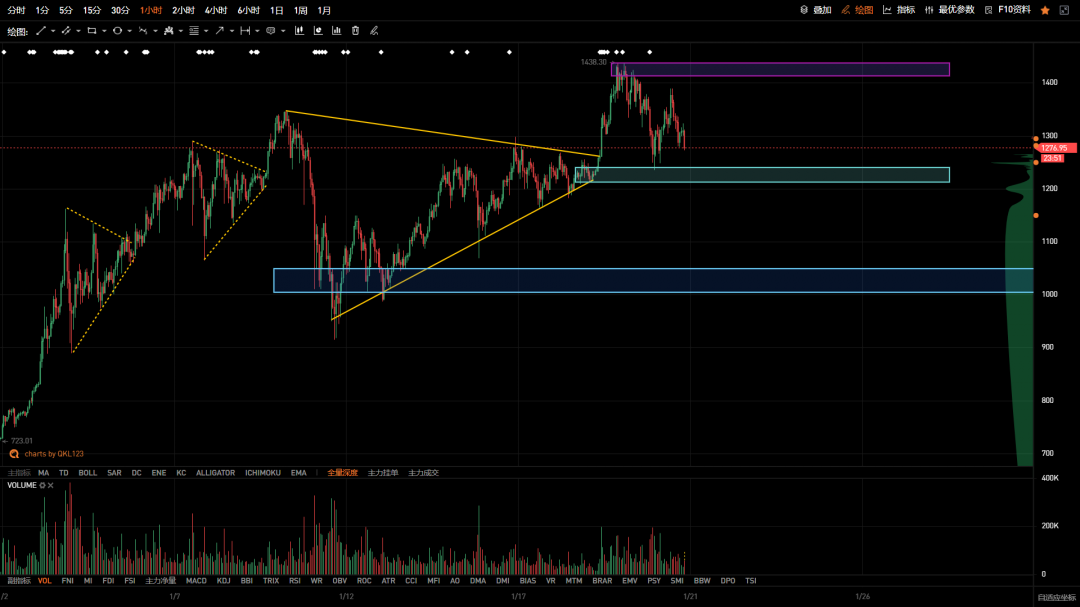This screenshot has height=607, width=1080.
Task: Click the orange favorite star icon
Action: 1045,10
